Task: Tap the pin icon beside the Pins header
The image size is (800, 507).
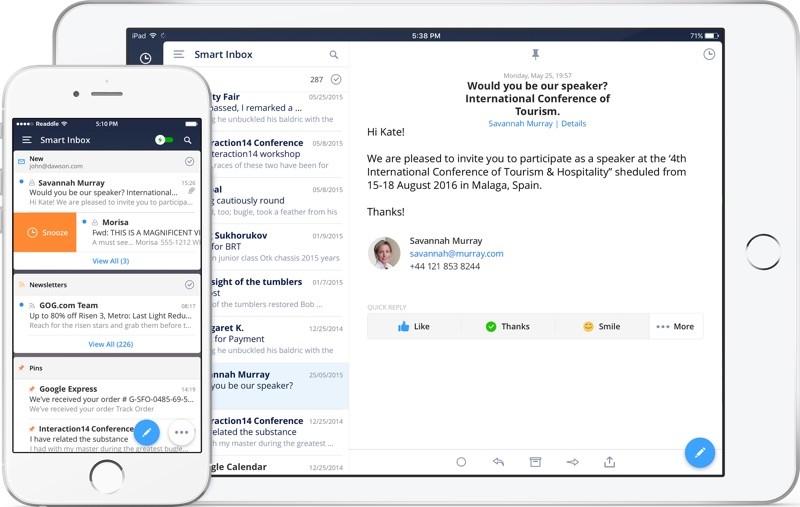Action: click(21, 368)
